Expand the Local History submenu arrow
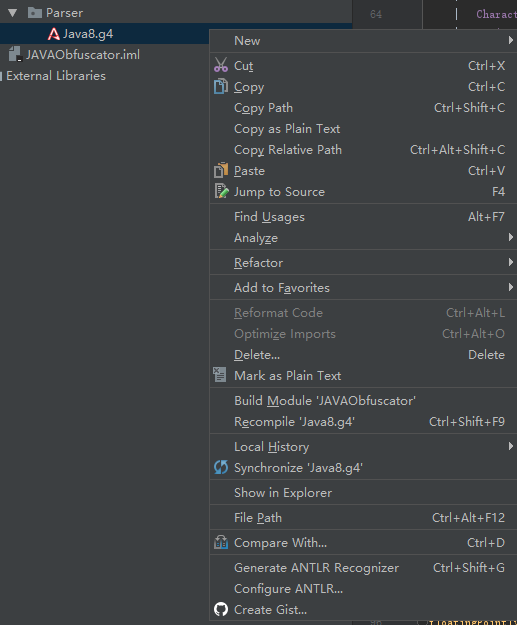 (511, 446)
